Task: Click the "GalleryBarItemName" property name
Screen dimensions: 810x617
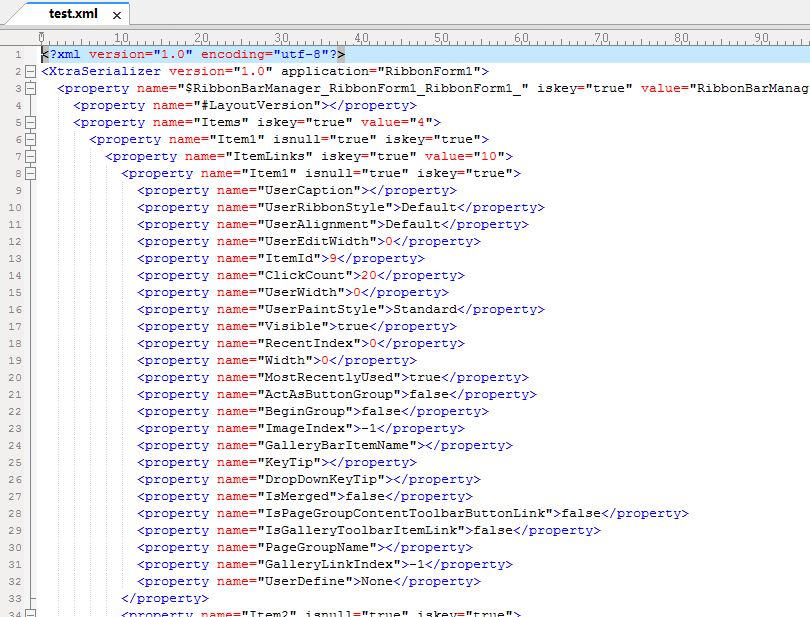Action: 337,446
